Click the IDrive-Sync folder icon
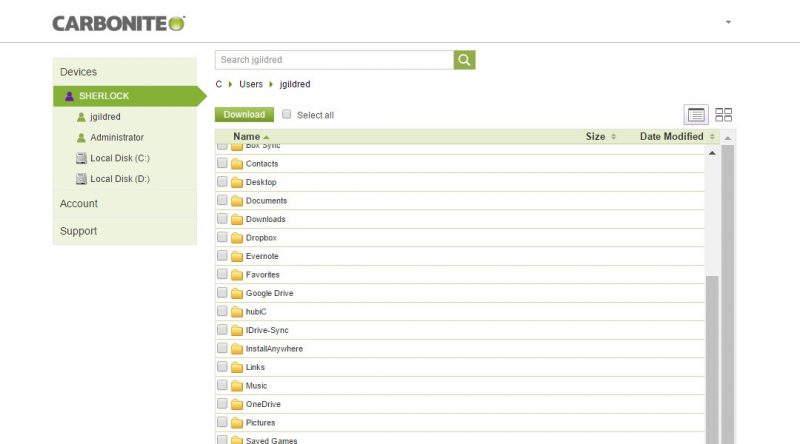This screenshot has width=800, height=444. tap(237, 330)
